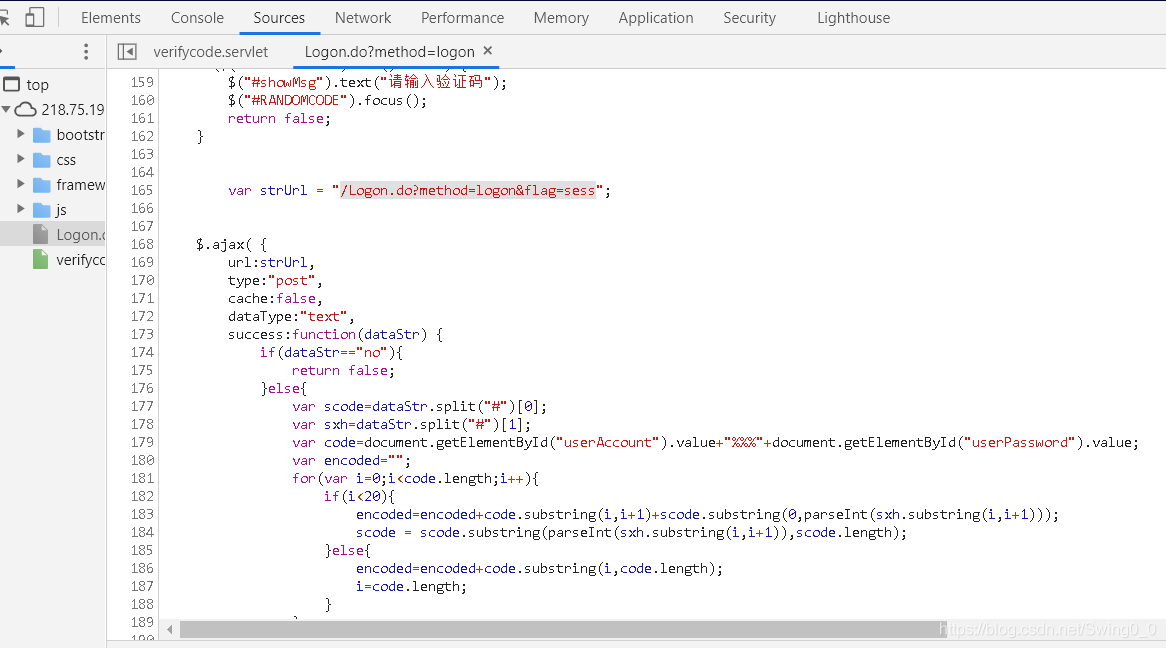Click the top frame icon
Screen dimensions: 1166x648
tap(12, 84)
